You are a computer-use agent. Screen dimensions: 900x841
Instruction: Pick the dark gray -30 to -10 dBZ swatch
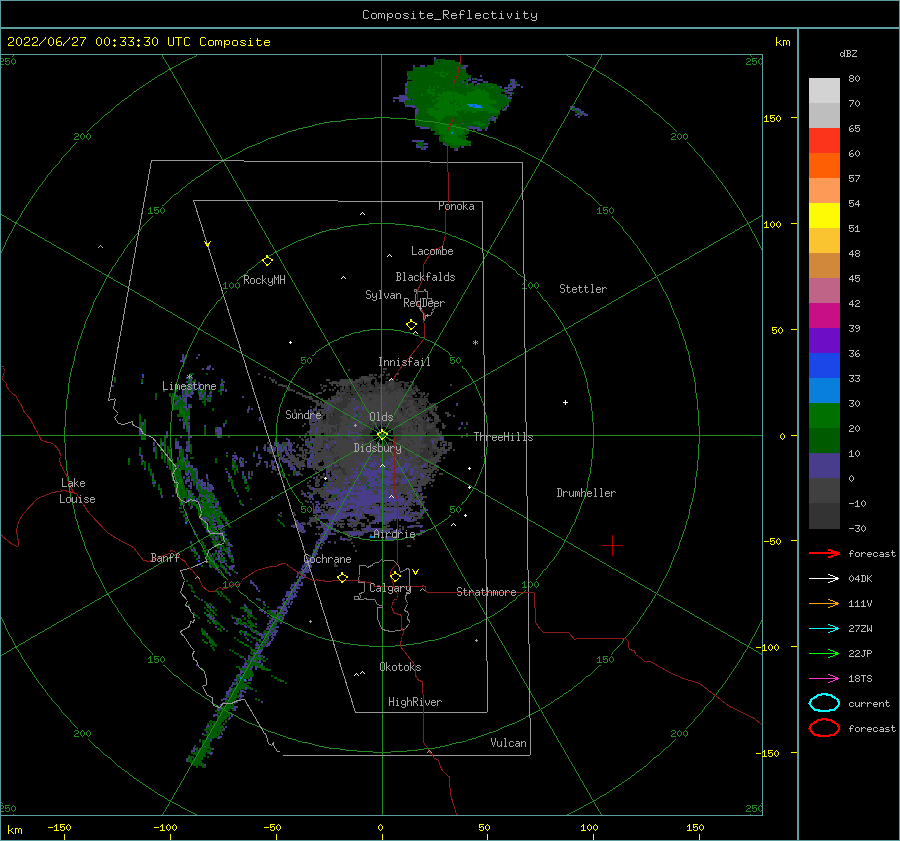click(824, 516)
